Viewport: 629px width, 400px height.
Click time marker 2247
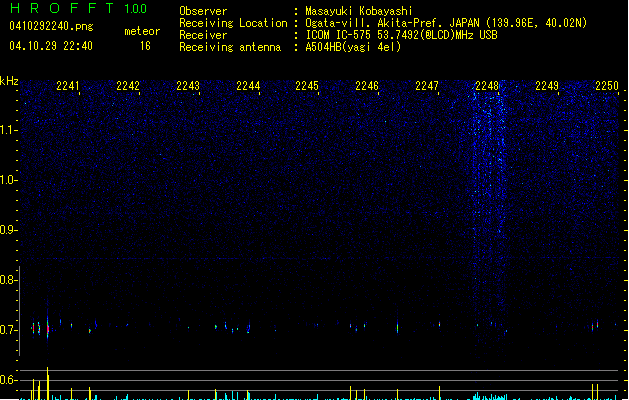pyautogui.click(x=427, y=86)
